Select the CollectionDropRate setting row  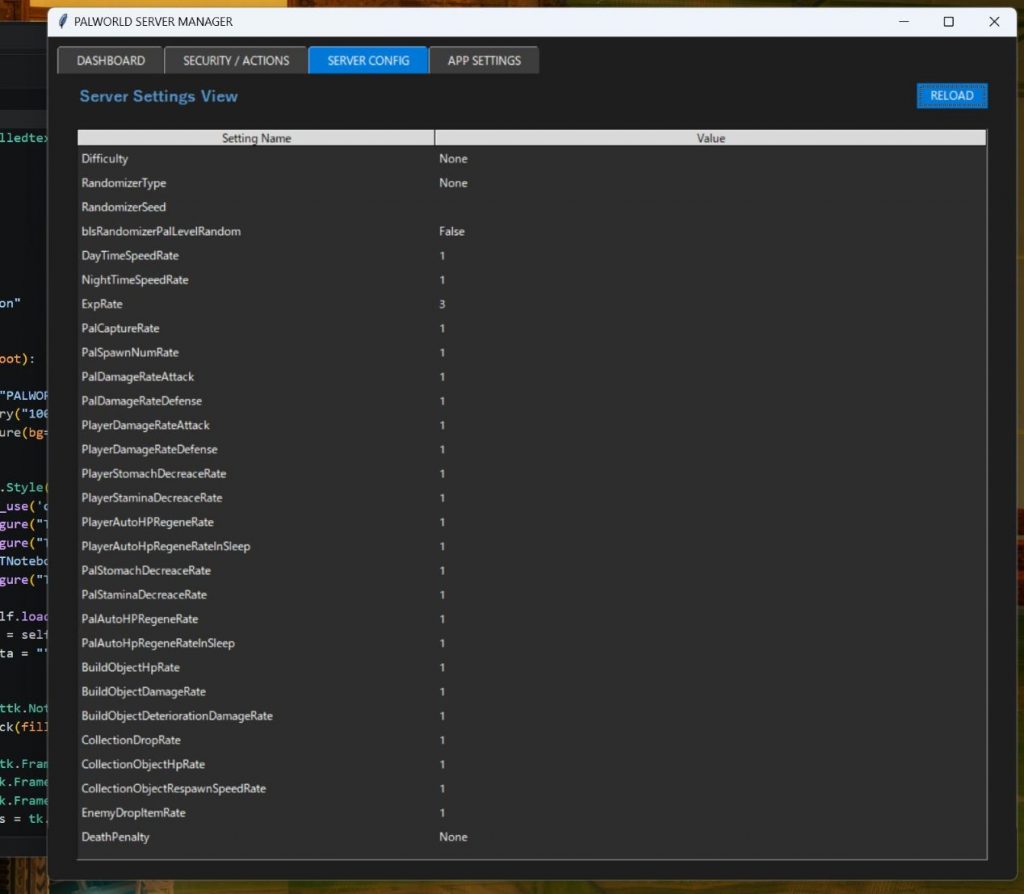point(532,740)
